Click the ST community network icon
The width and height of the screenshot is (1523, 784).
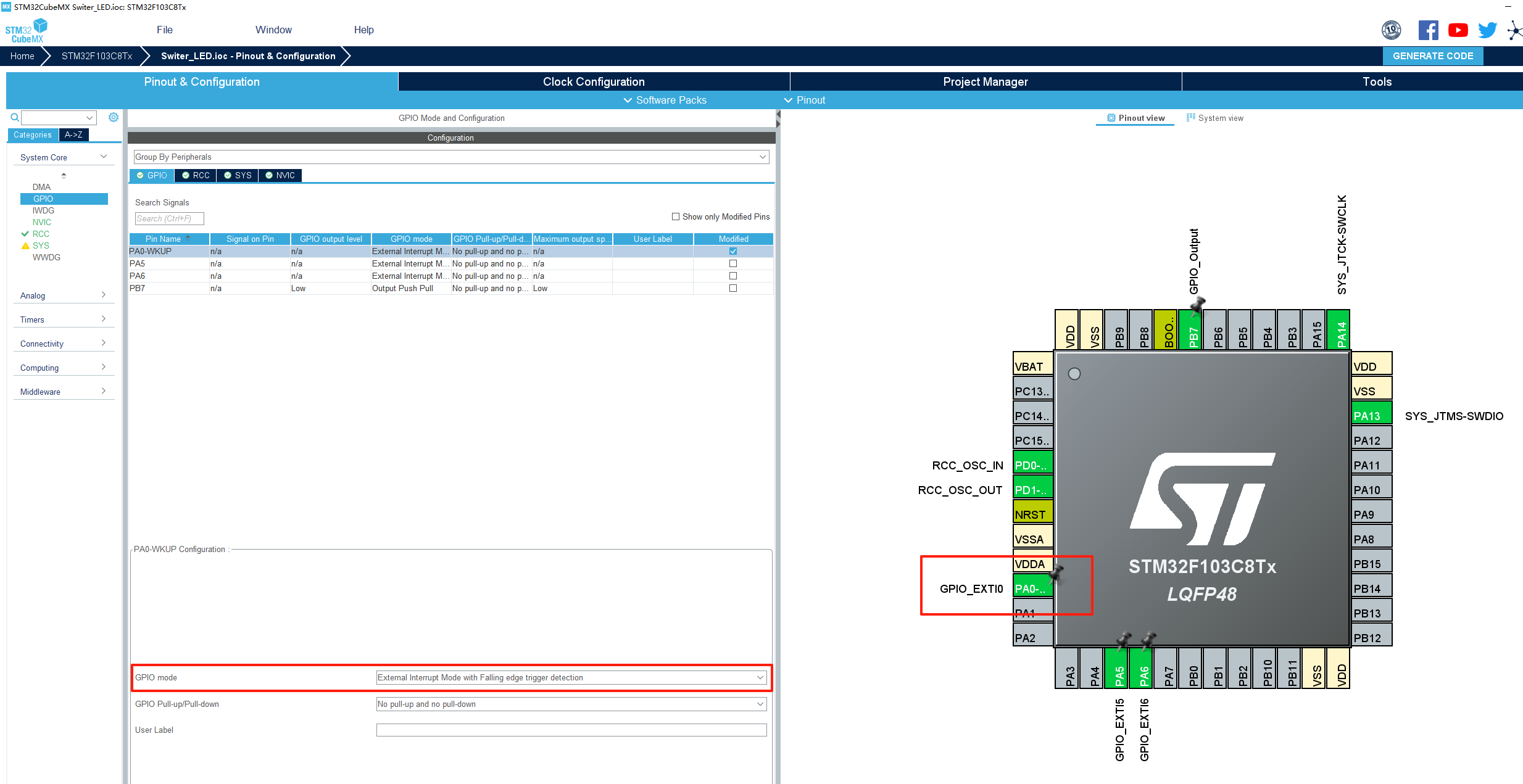tap(1514, 30)
